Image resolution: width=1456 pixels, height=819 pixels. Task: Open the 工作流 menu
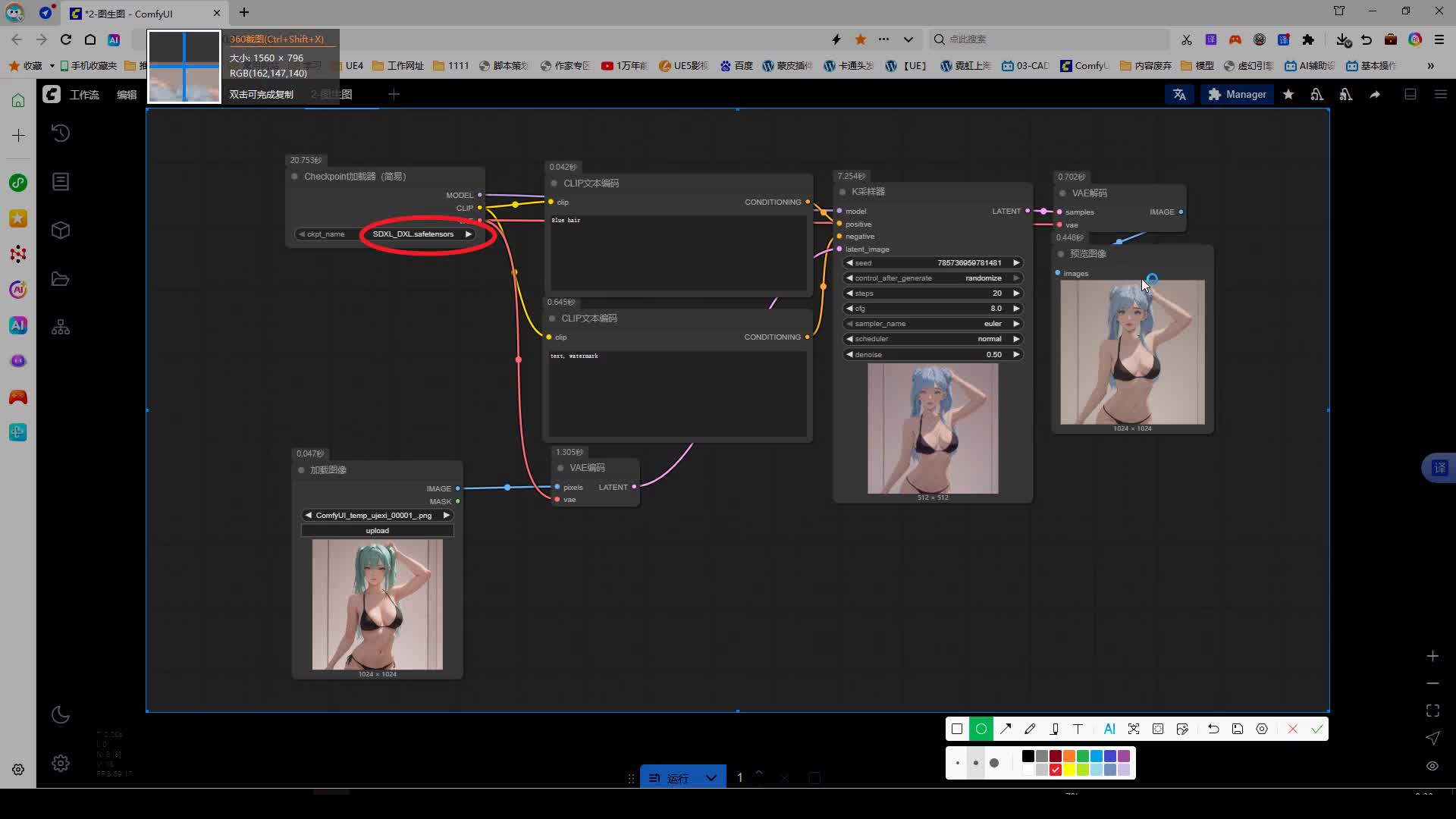(x=84, y=95)
